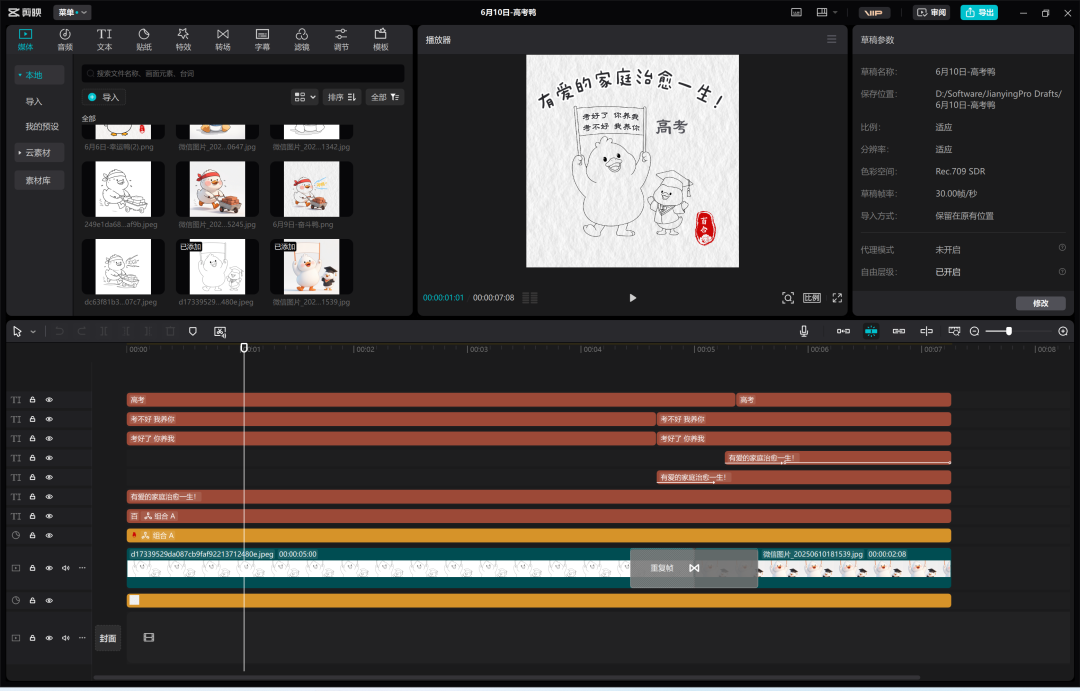Open the 贴纸 stickers tab

coord(144,39)
